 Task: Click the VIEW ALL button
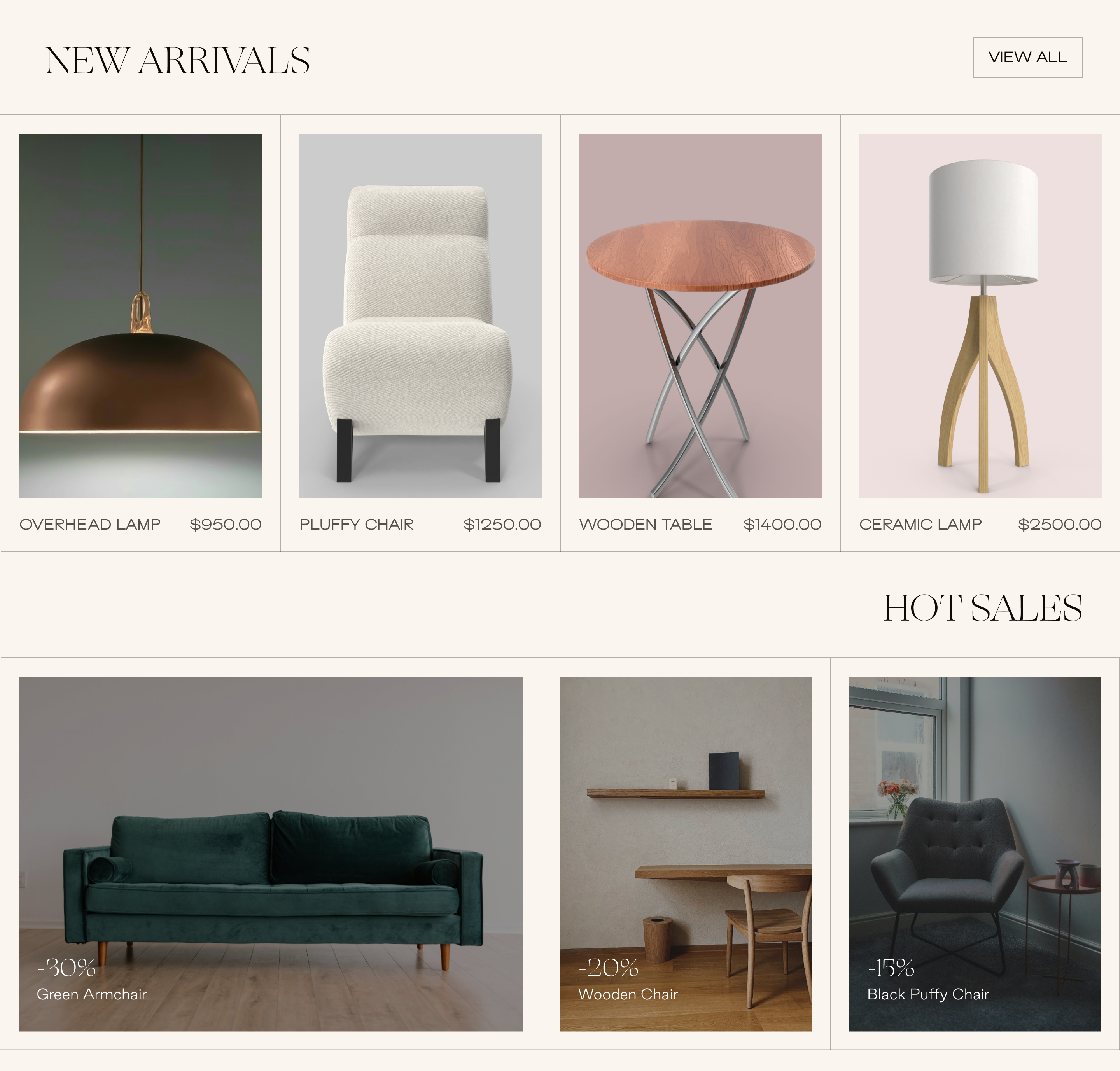(x=1027, y=58)
